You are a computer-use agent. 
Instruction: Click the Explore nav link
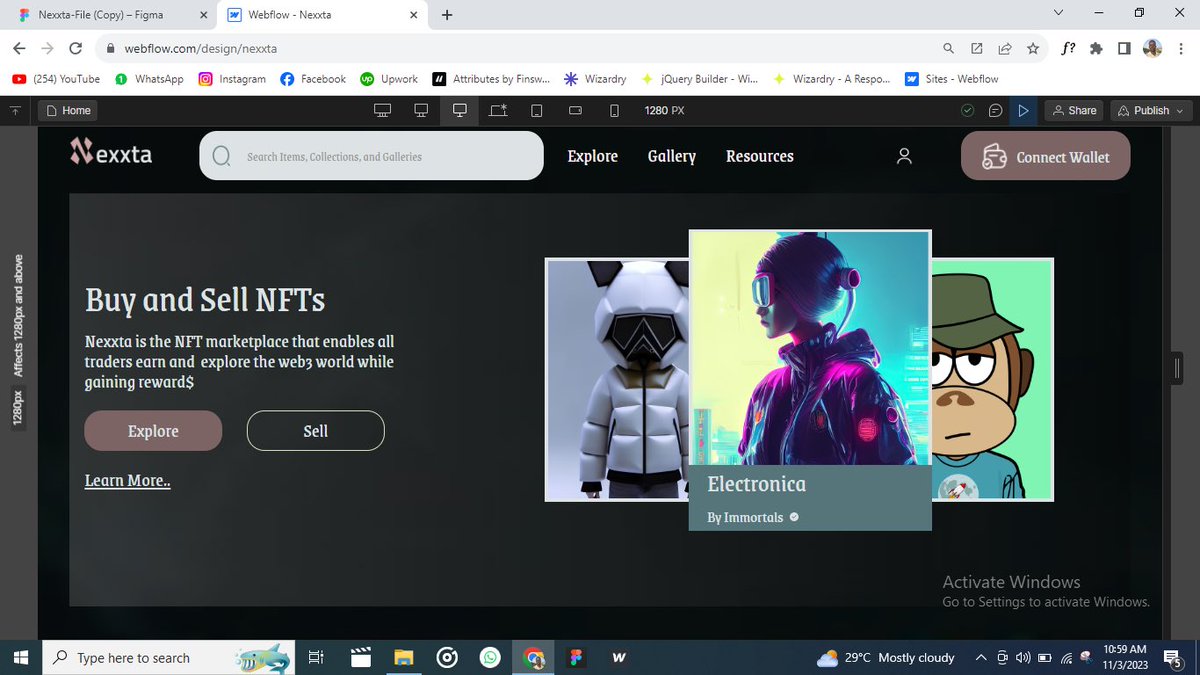[593, 156]
